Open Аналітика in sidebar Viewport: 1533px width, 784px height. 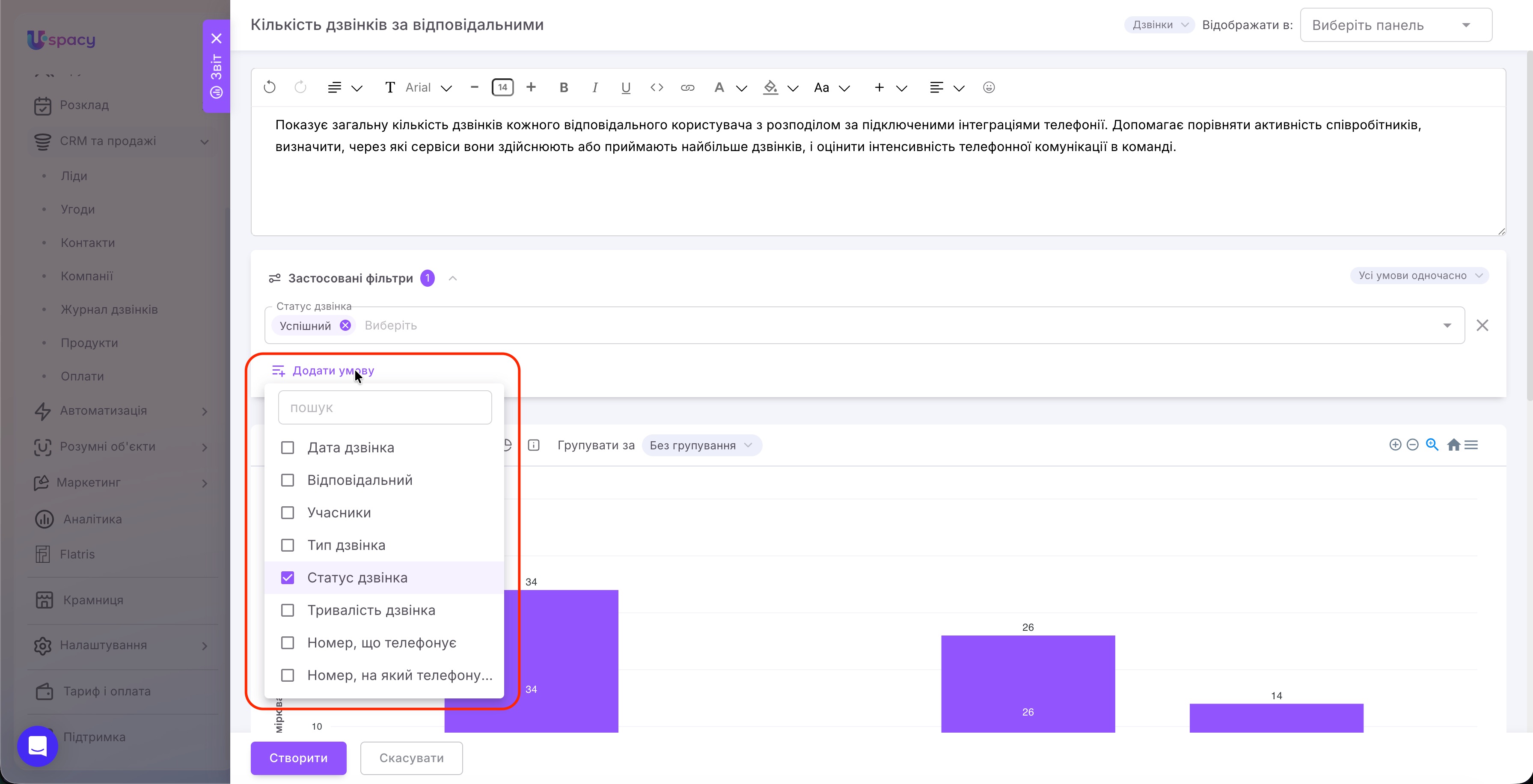tap(92, 519)
